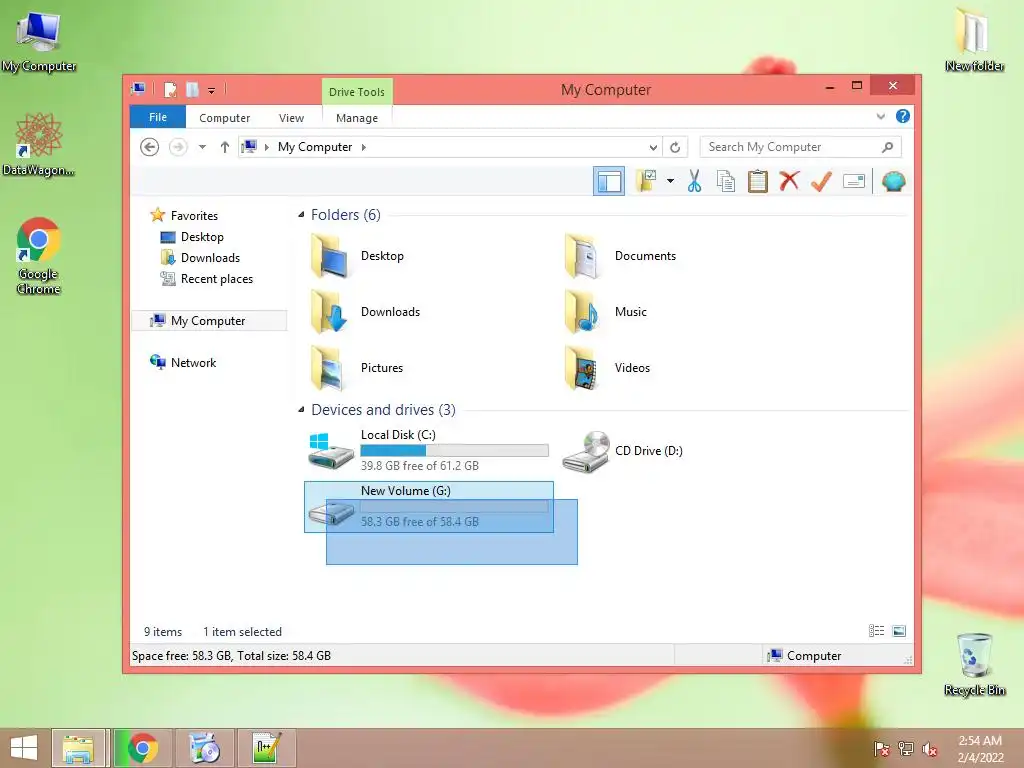Open dropdown arrow next to folder options icon

tap(670, 181)
